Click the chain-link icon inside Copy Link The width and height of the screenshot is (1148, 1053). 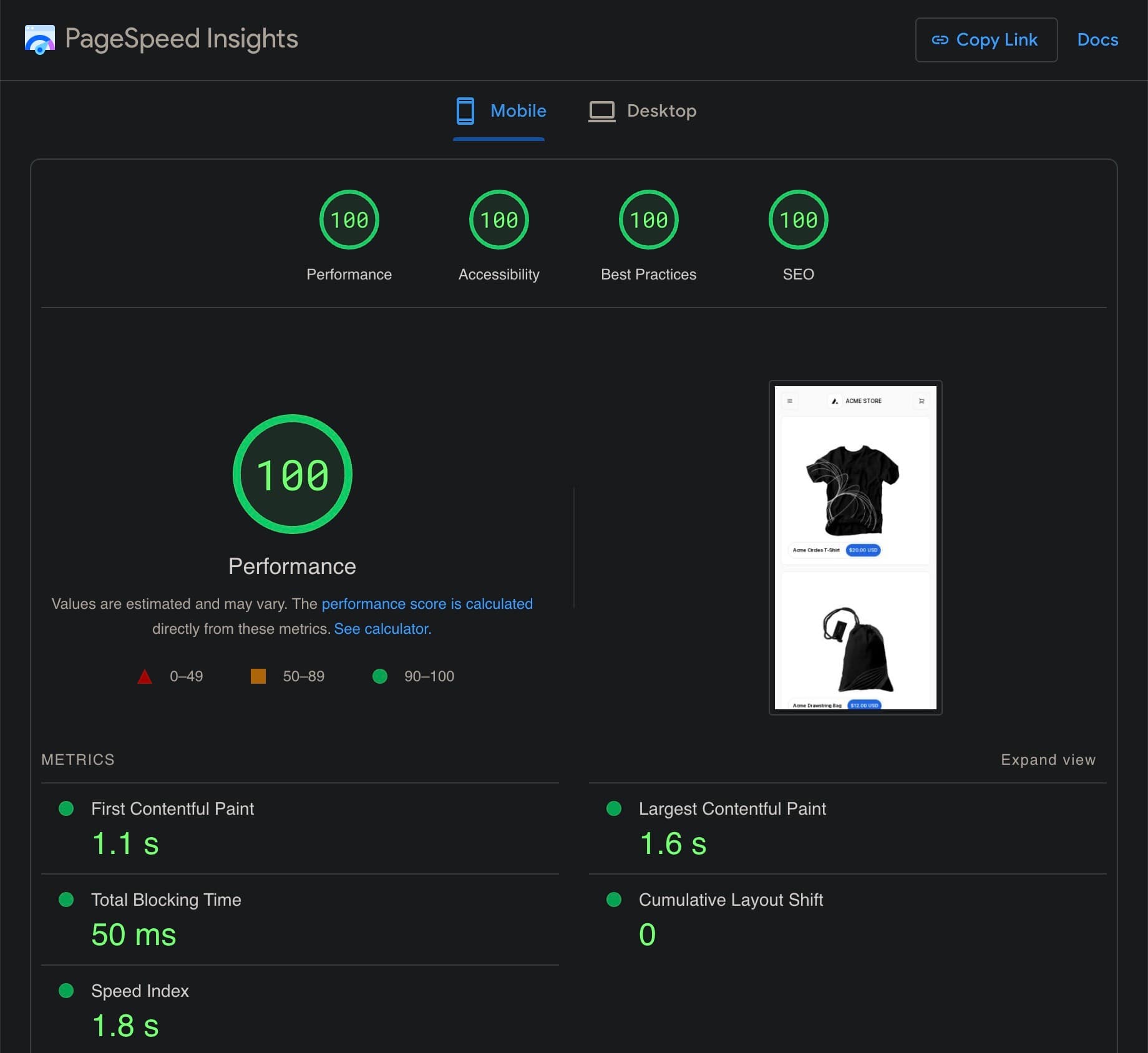pyautogui.click(x=939, y=39)
